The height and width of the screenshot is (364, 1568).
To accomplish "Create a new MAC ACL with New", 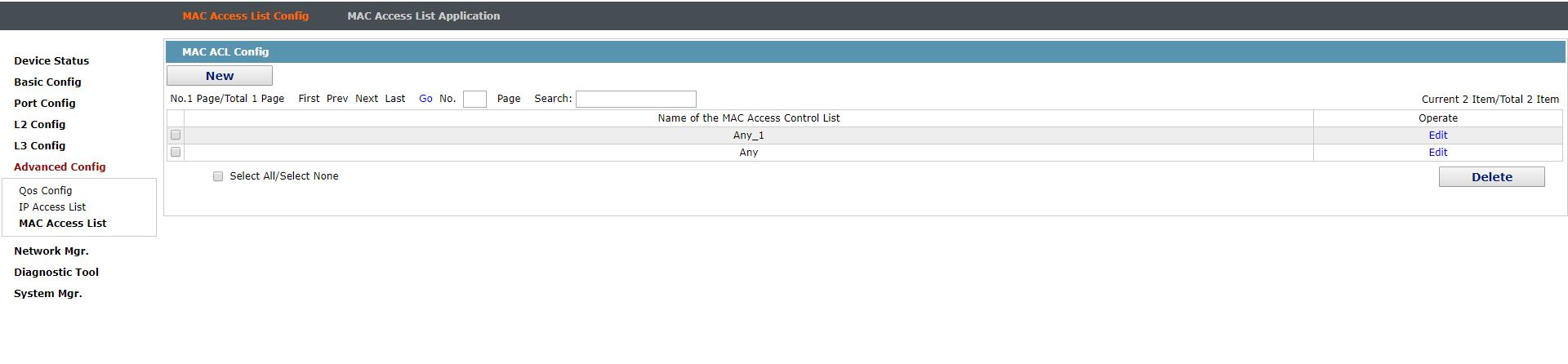I will pos(220,76).
